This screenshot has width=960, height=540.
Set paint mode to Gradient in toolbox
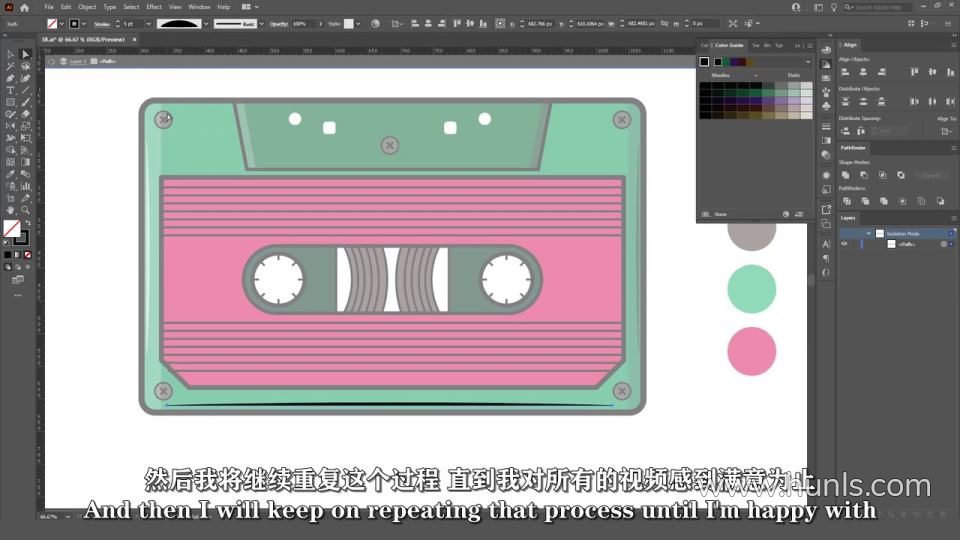coord(17,255)
